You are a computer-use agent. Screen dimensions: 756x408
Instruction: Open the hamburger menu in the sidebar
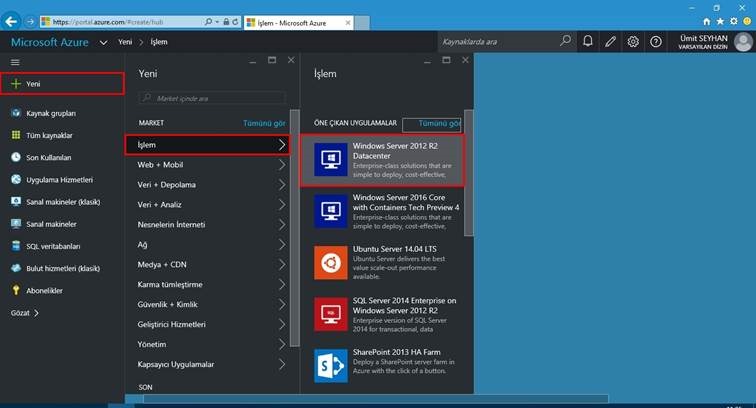click(x=15, y=62)
